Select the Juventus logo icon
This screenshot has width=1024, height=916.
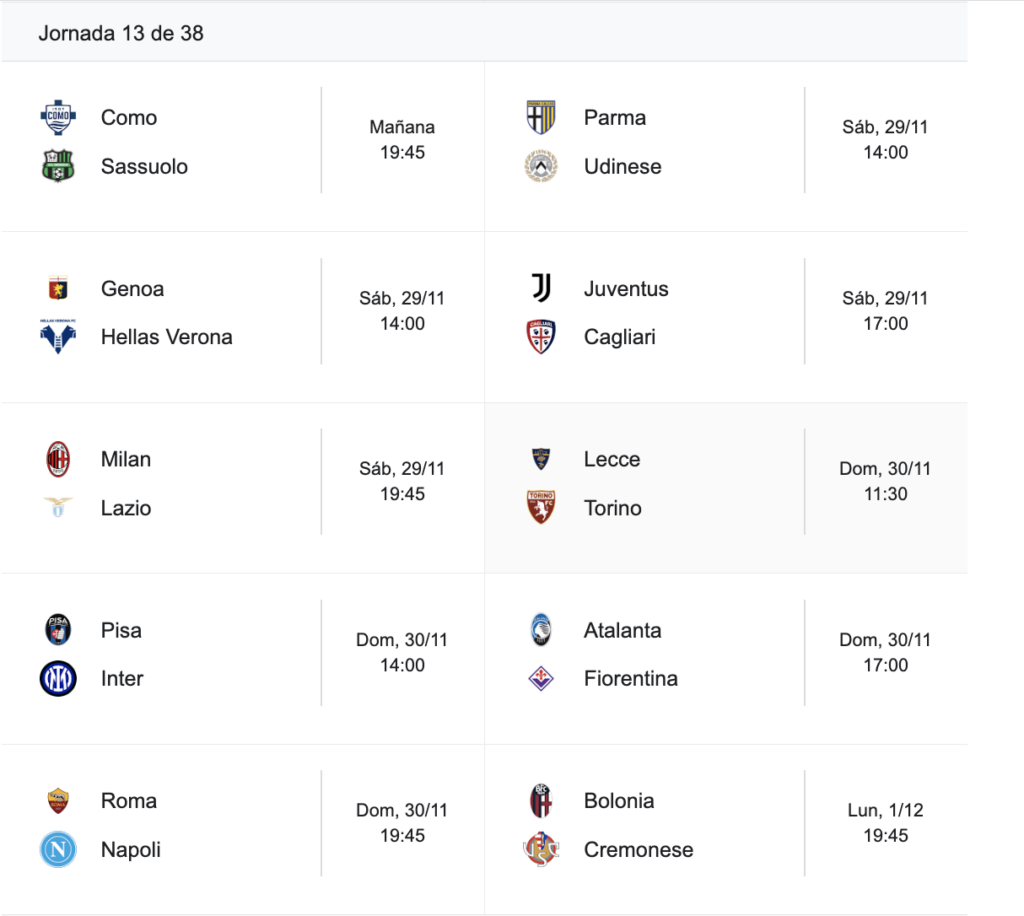coord(541,288)
